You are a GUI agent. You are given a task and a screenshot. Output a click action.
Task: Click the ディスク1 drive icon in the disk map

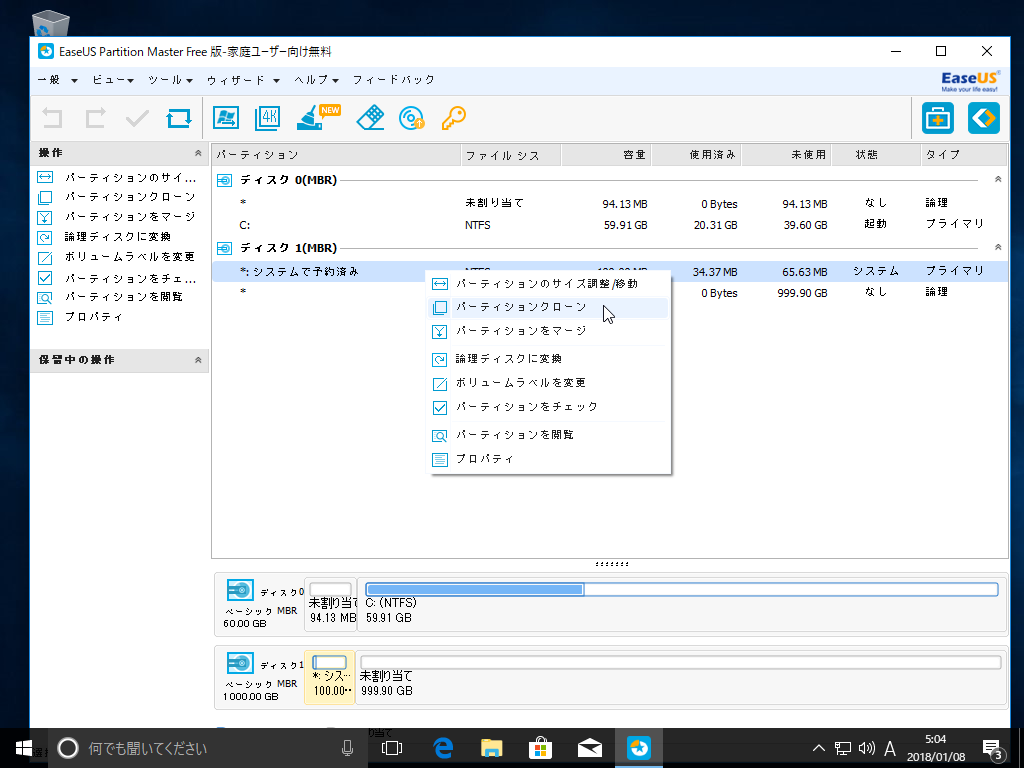240,663
